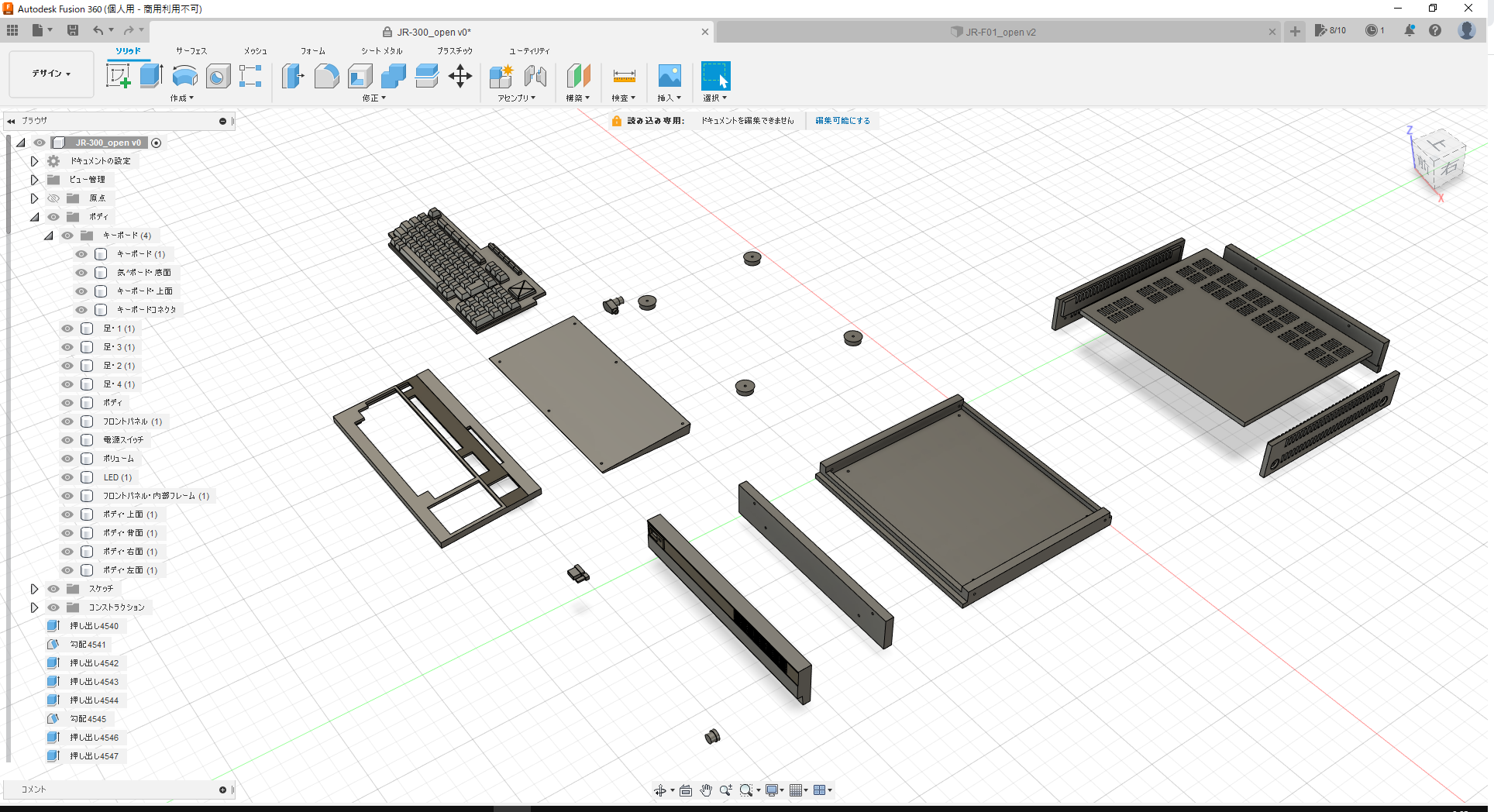This screenshot has height=812, width=1494.
Task: Create a Joint from the assembly group
Action: click(535, 77)
